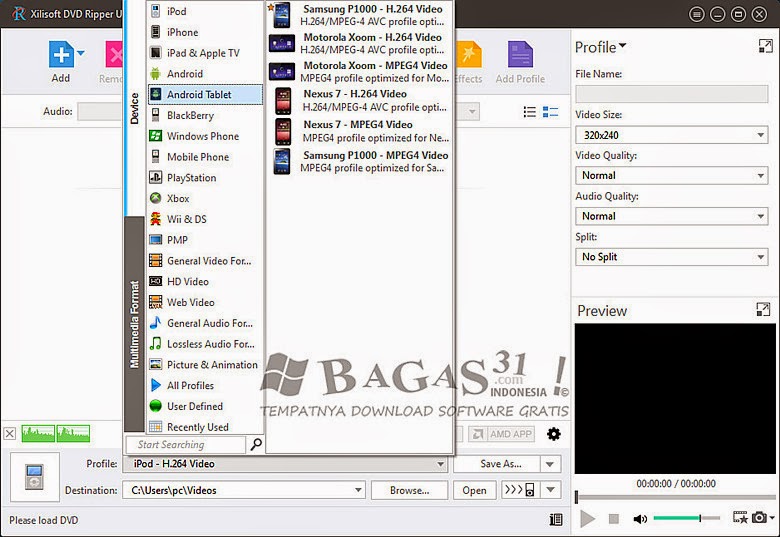
Task: Select the Web Video category
Action: [x=205, y=302]
